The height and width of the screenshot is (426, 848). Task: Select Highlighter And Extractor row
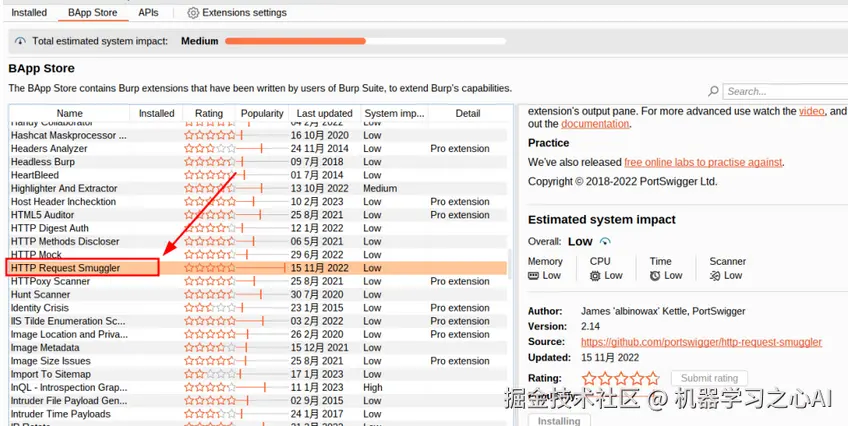[258, 188]
